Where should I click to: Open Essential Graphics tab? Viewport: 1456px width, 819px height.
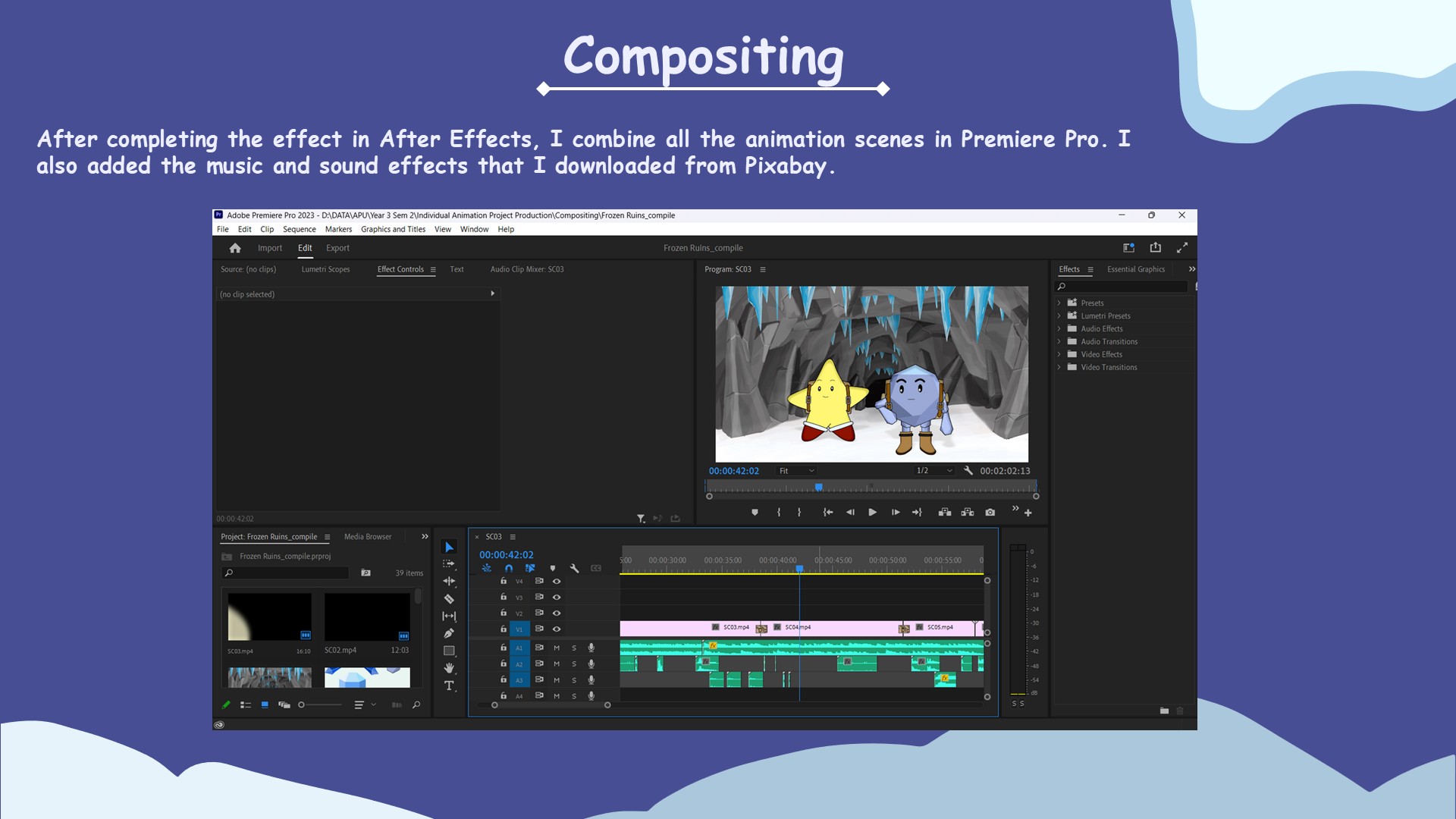coord(1136,270)
